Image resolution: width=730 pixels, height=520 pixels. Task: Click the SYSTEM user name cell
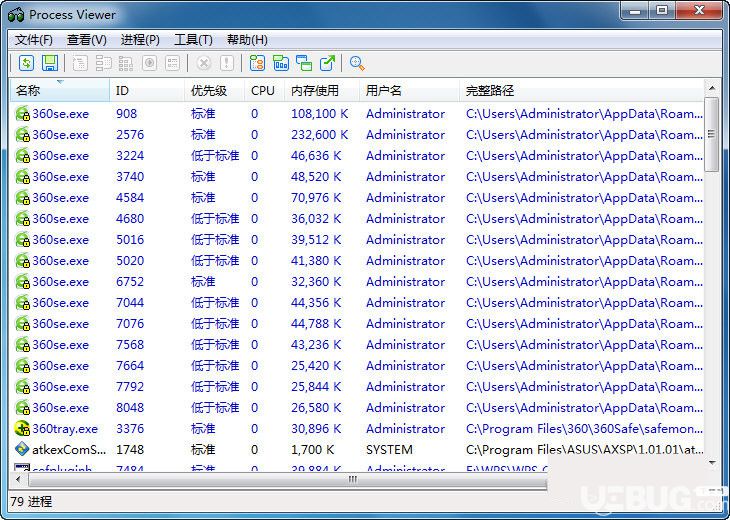[389, 450]
